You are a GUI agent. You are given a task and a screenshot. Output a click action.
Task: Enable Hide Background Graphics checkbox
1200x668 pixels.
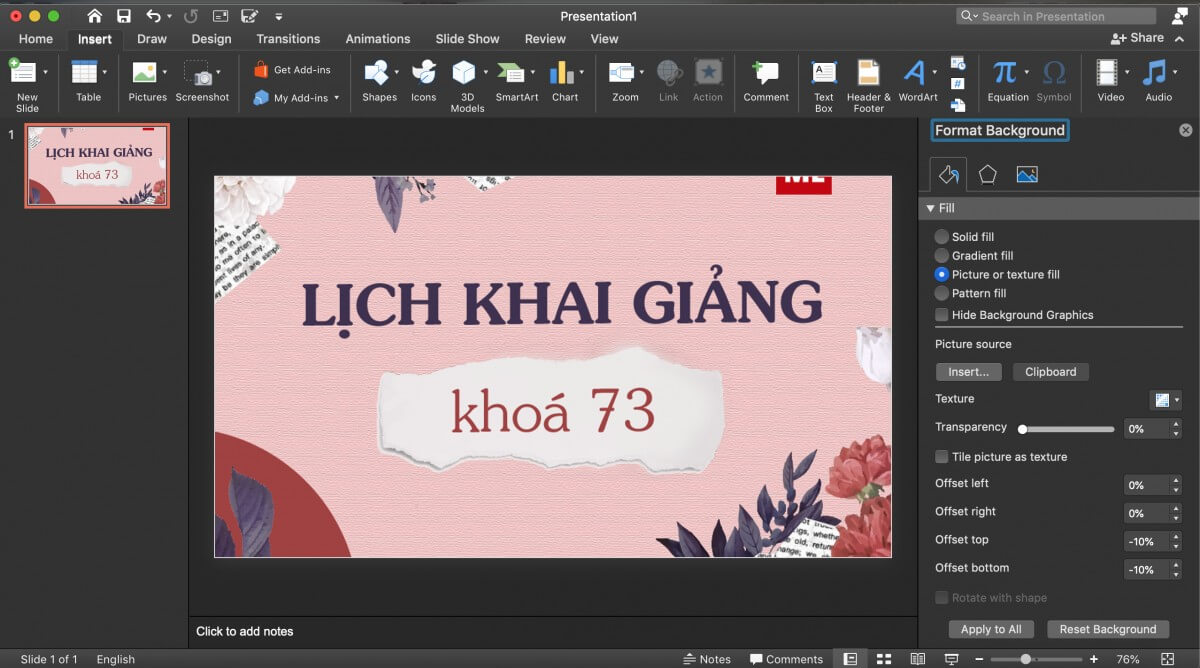(942, 315)
